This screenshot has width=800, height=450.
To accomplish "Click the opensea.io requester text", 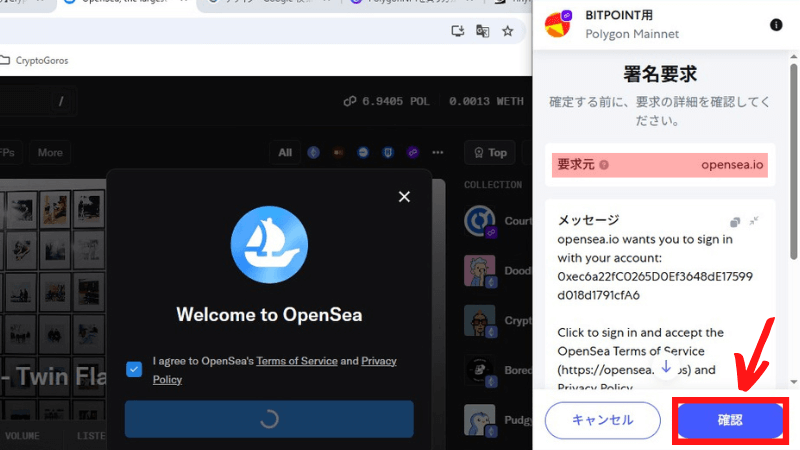I will tap(732, 165).
